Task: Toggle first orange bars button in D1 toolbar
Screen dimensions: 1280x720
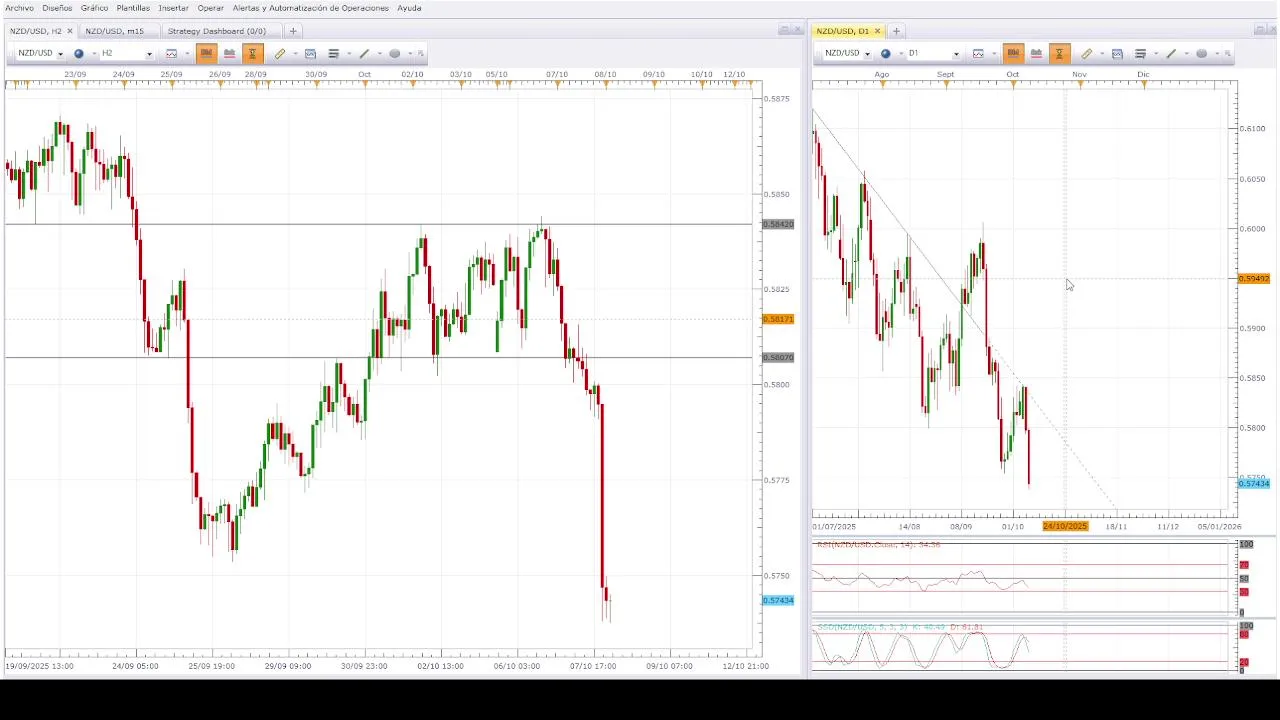Action: click(1013, 54)
